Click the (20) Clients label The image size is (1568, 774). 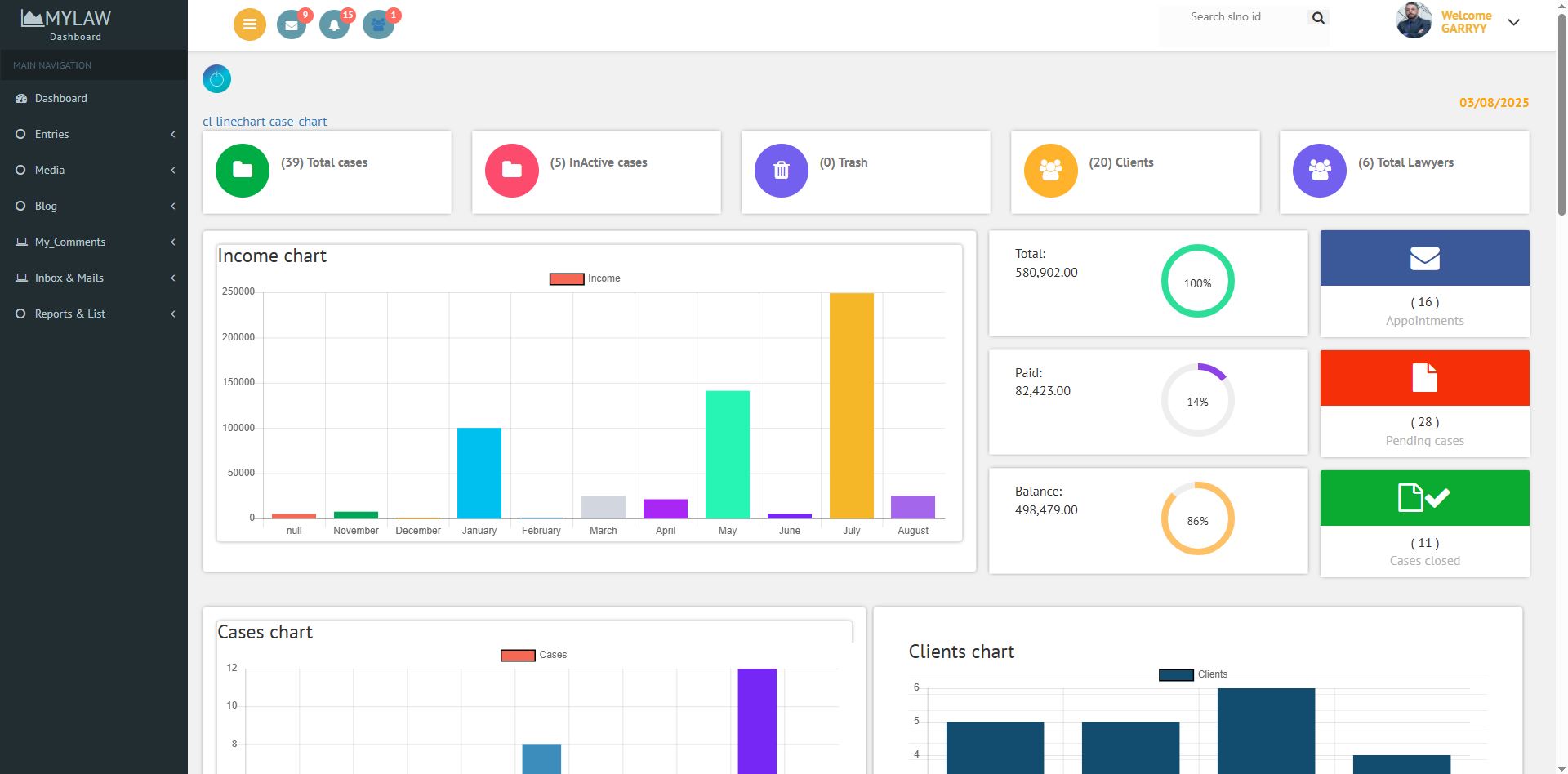(x=1121, y=162)
